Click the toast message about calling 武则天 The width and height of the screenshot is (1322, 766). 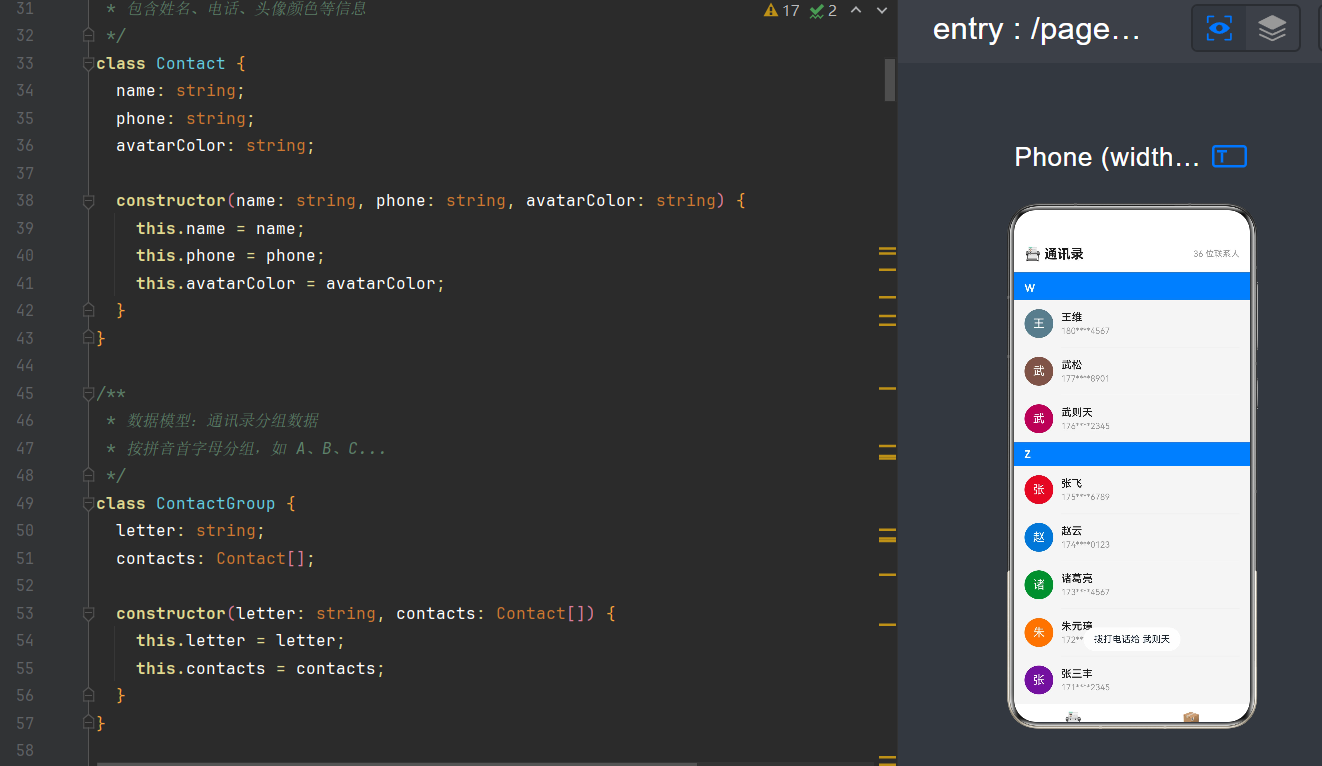(x=1132, y=639)
